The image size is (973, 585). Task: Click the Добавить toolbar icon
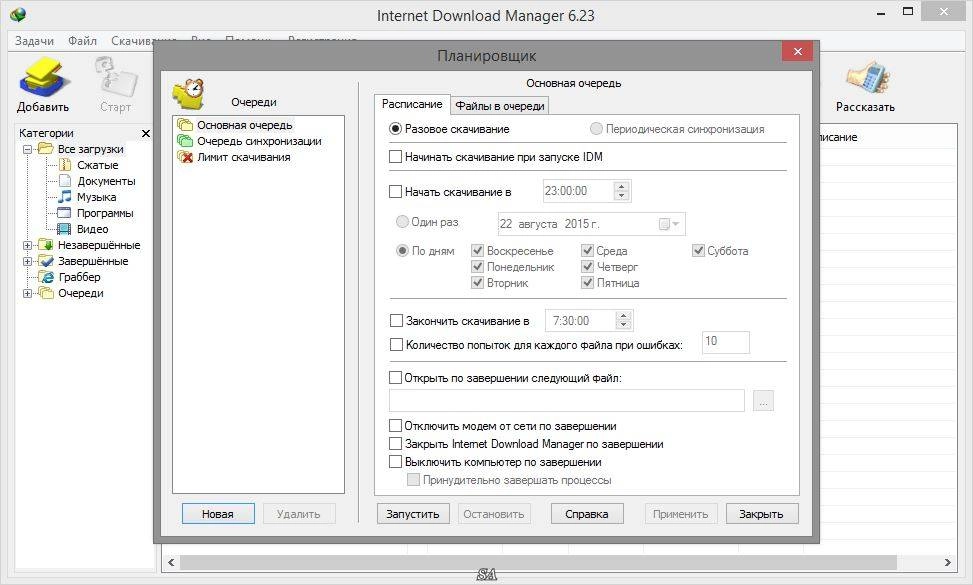coord(42,78)
